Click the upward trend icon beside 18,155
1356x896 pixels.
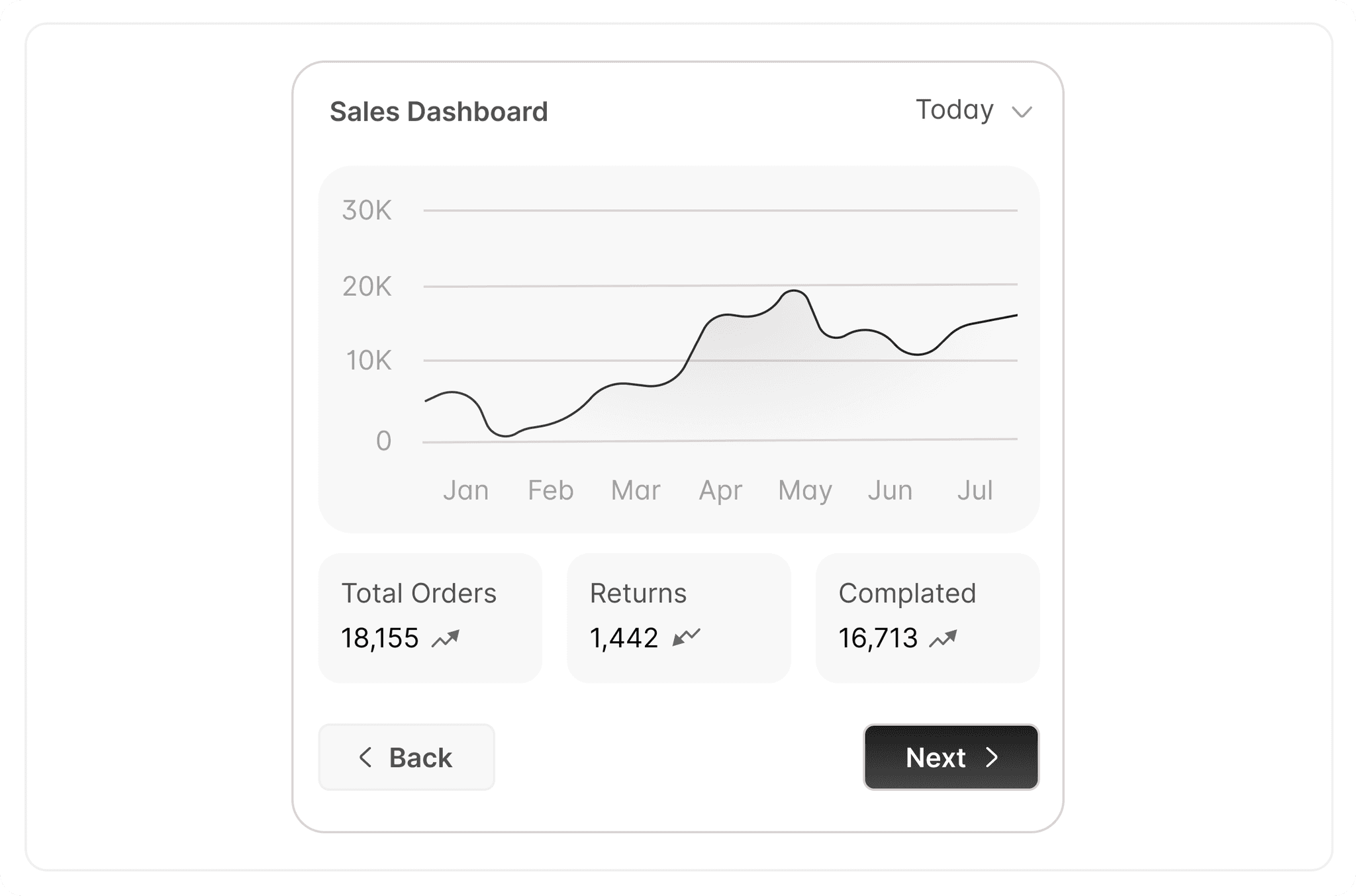446,639
